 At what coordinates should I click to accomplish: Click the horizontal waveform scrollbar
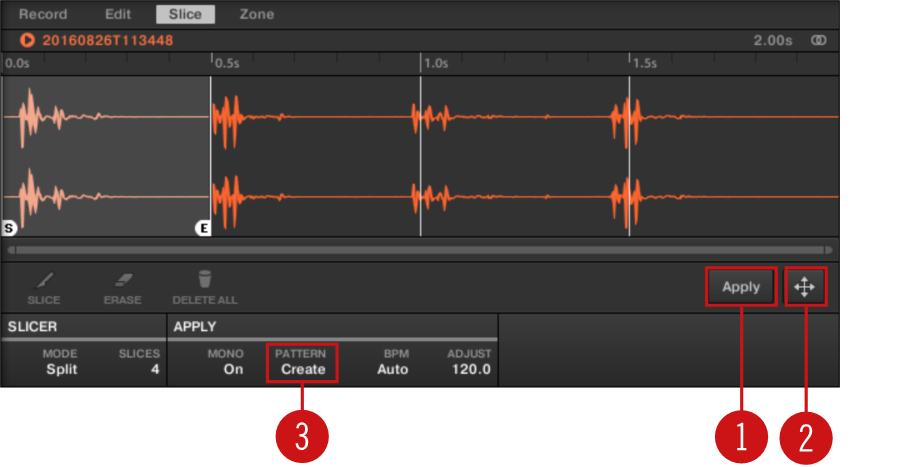click(419, 249)
